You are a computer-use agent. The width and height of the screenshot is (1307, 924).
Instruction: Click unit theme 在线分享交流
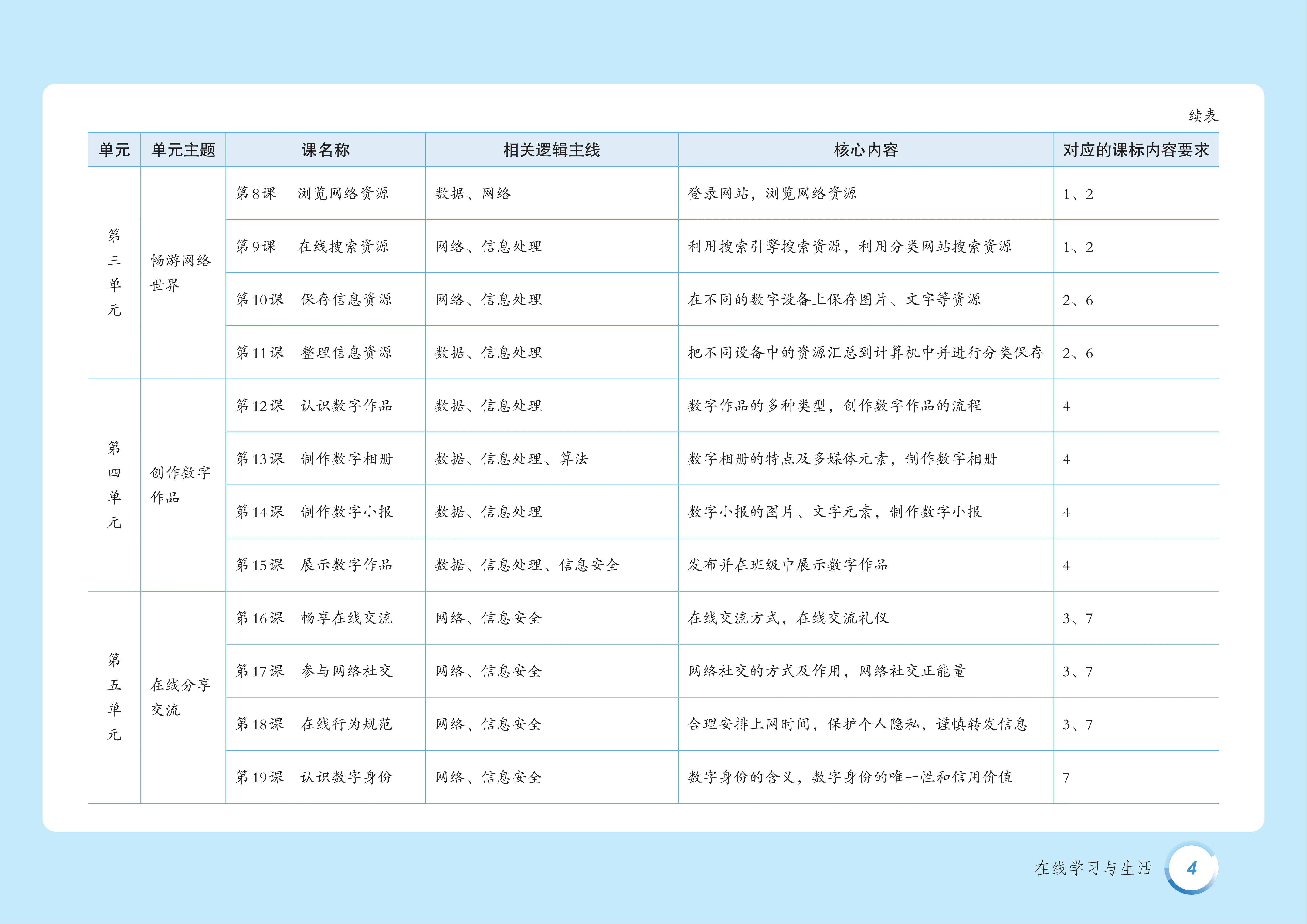coord(180,697)
